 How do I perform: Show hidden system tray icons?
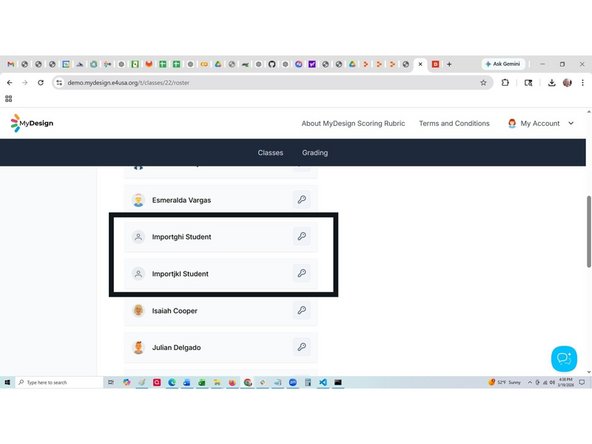[530, 382]
